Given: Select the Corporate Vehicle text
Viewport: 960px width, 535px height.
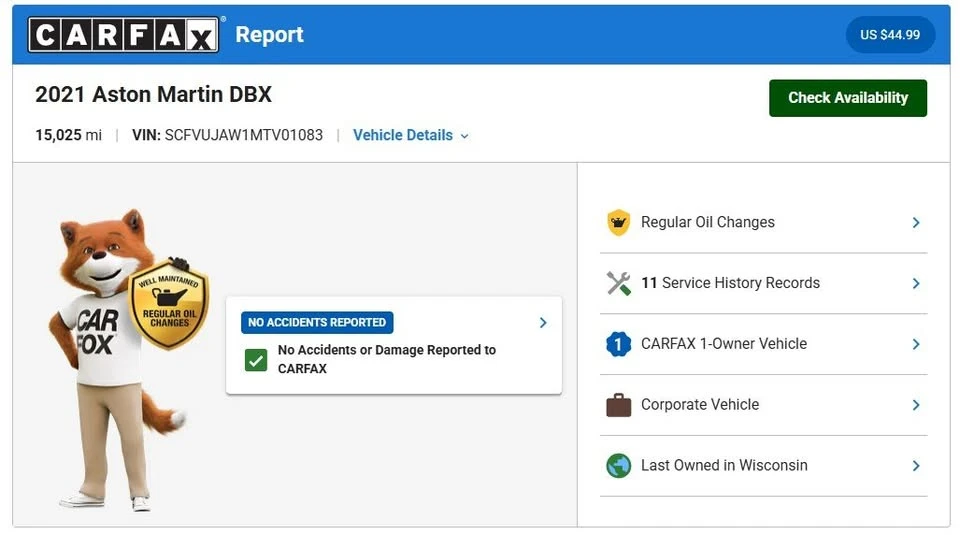Looking at the screenshot, I should (700, 405).
